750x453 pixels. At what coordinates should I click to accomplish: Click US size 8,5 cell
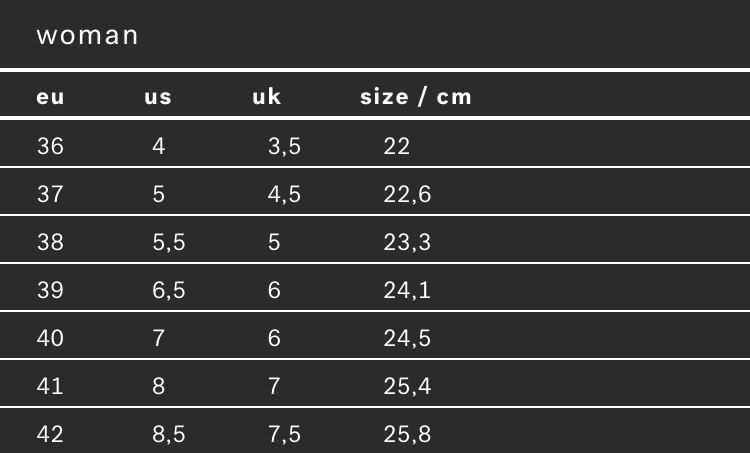coord(169,434)
